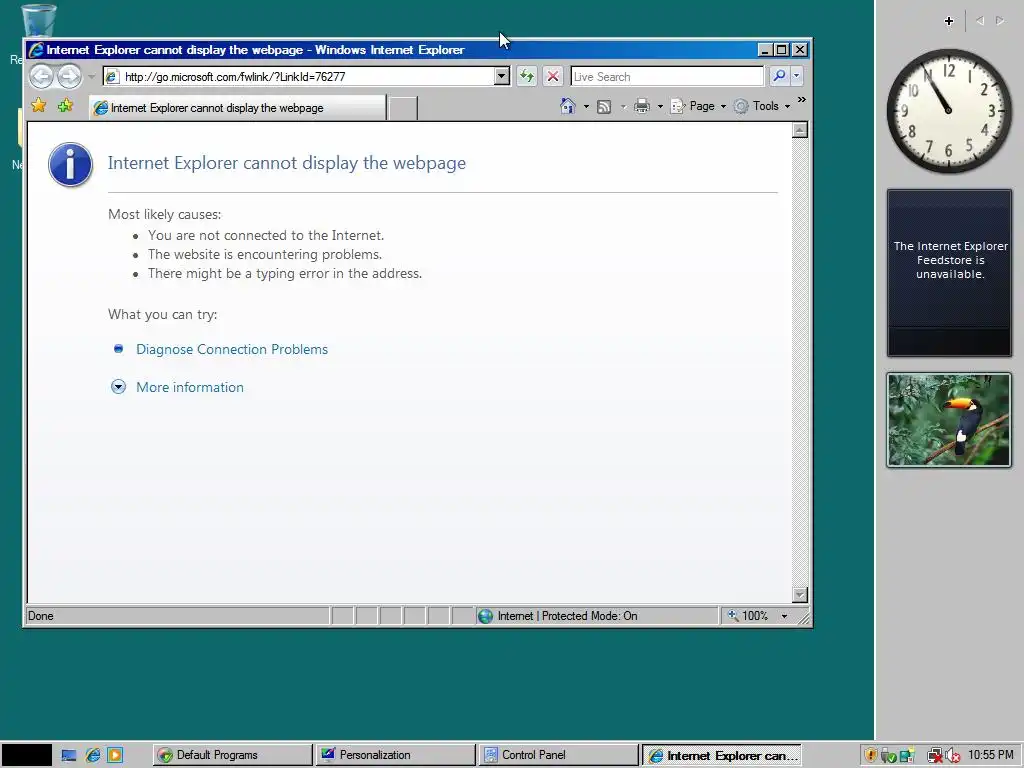Switch to Personalization taskbar button
Viewport: 1024px width, 768px height.
coord(396,755)
